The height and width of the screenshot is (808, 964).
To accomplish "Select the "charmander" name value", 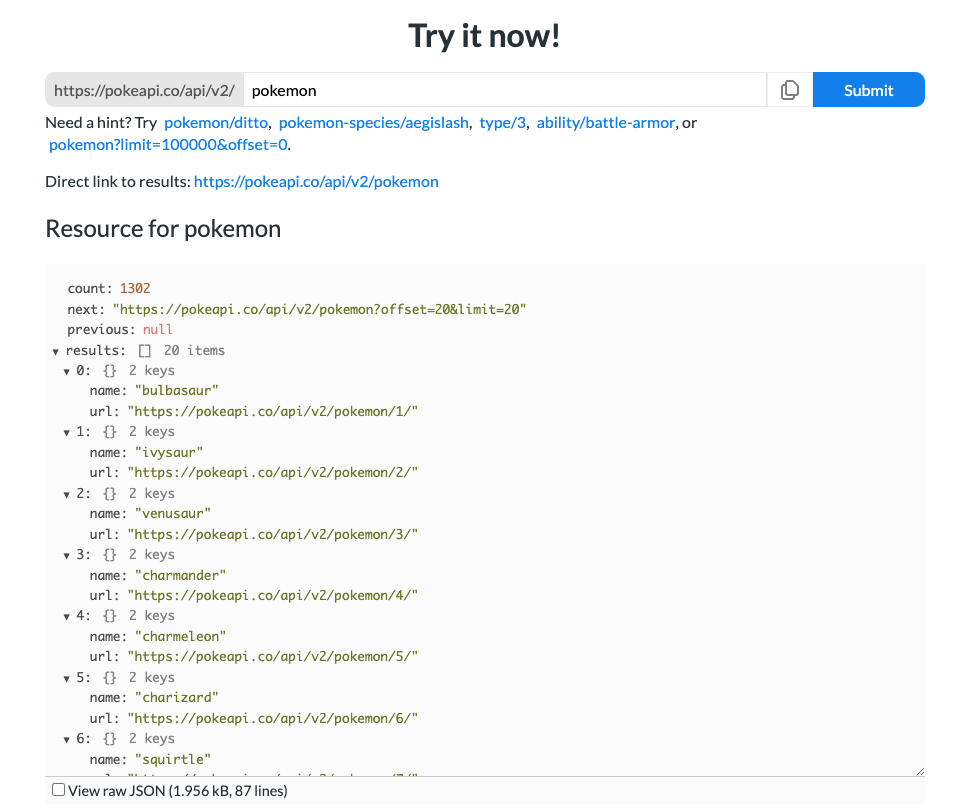I will (181, 576).
